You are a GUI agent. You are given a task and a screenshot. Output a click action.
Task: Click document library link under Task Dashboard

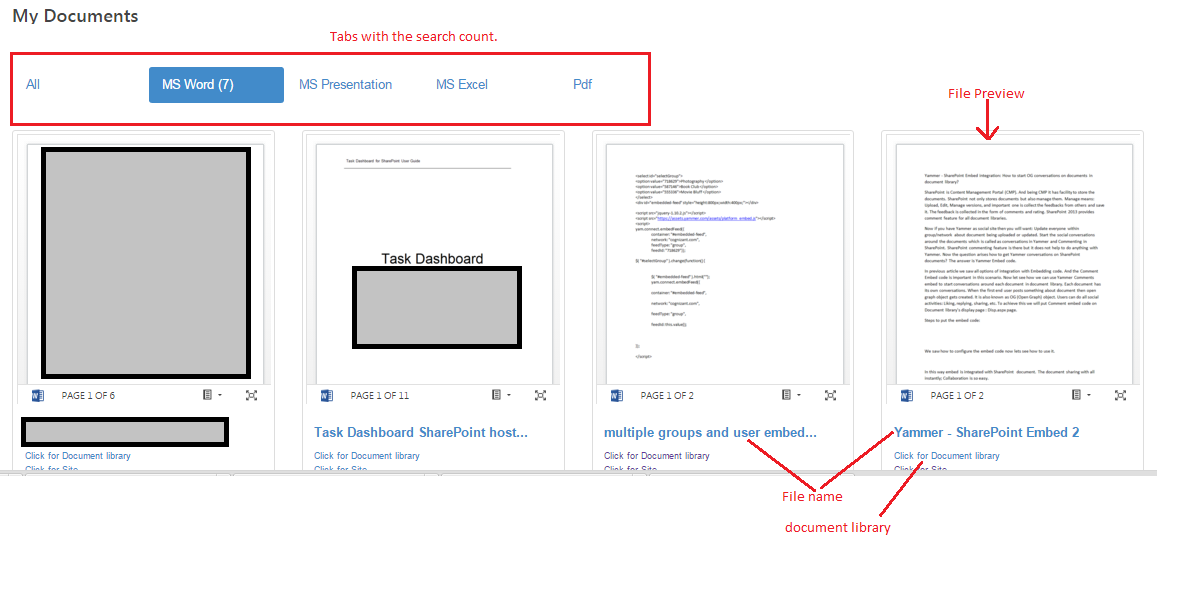[x=367, y=456]
